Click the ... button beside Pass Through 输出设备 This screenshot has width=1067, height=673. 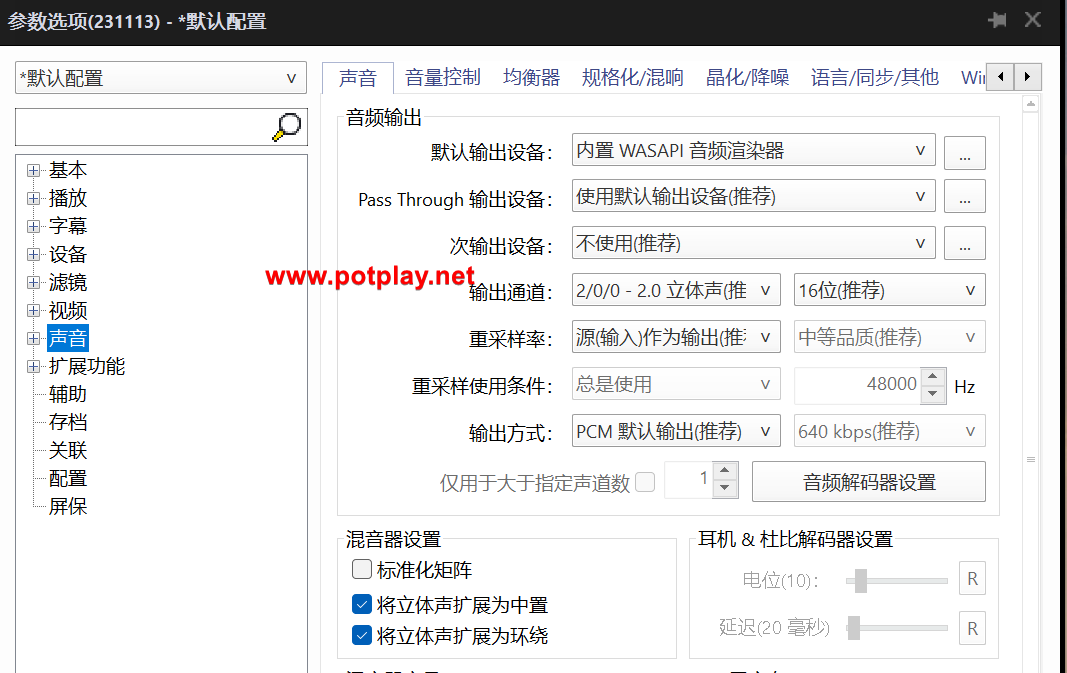pos(964,197)
